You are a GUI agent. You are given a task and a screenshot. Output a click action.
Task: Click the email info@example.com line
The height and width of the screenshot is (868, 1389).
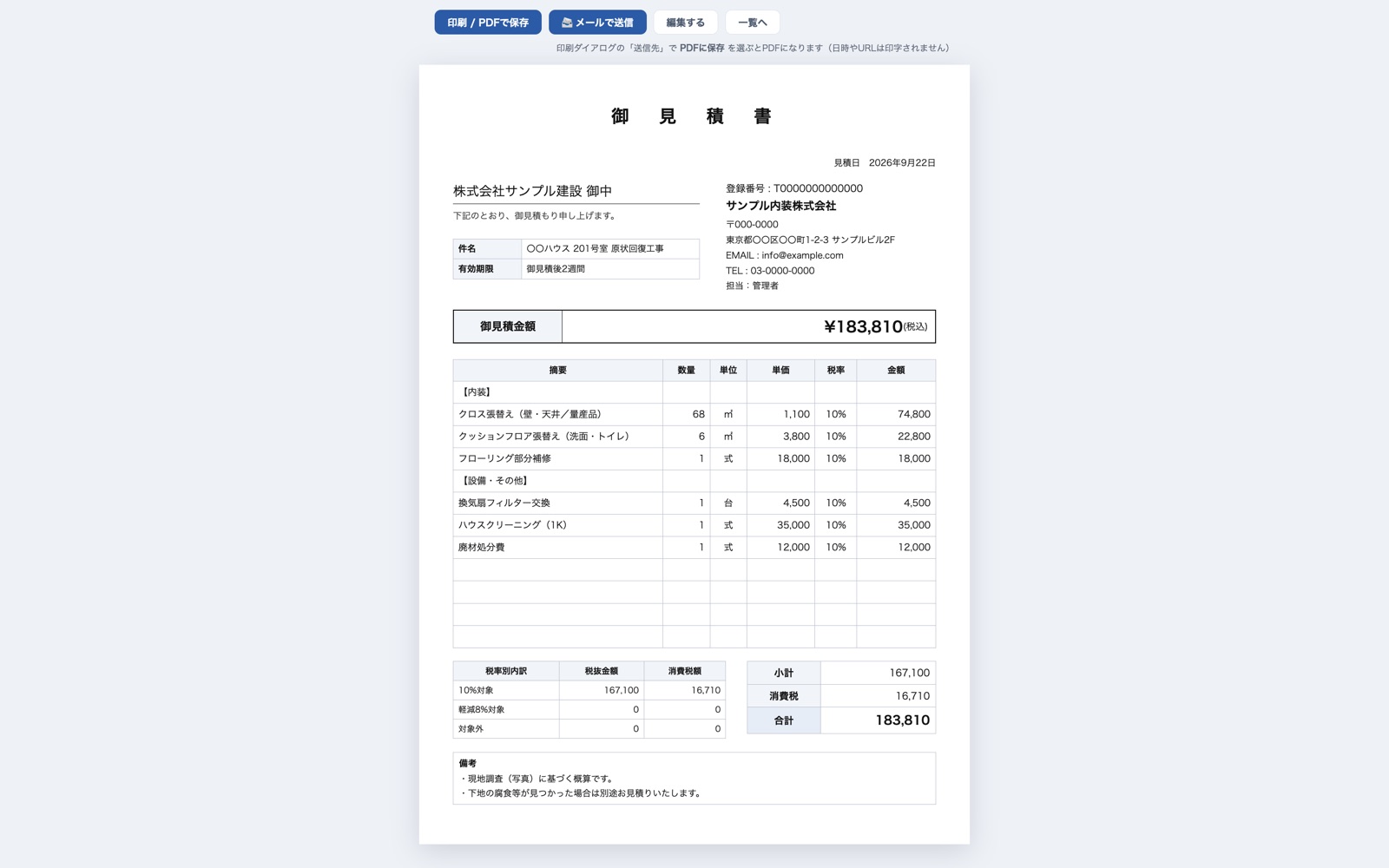pyautogui.click(x=785, y=255)
